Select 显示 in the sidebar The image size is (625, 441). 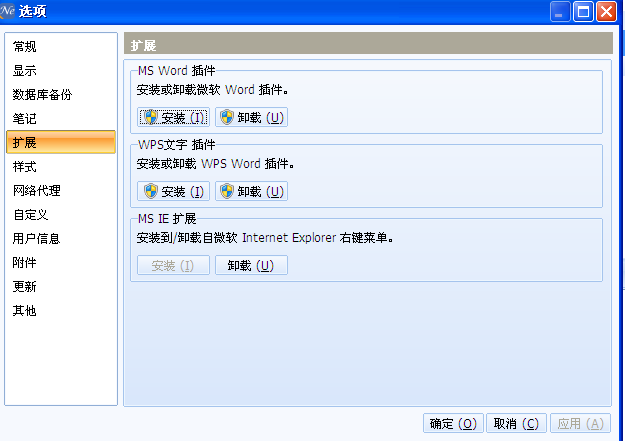coord(25,71)
